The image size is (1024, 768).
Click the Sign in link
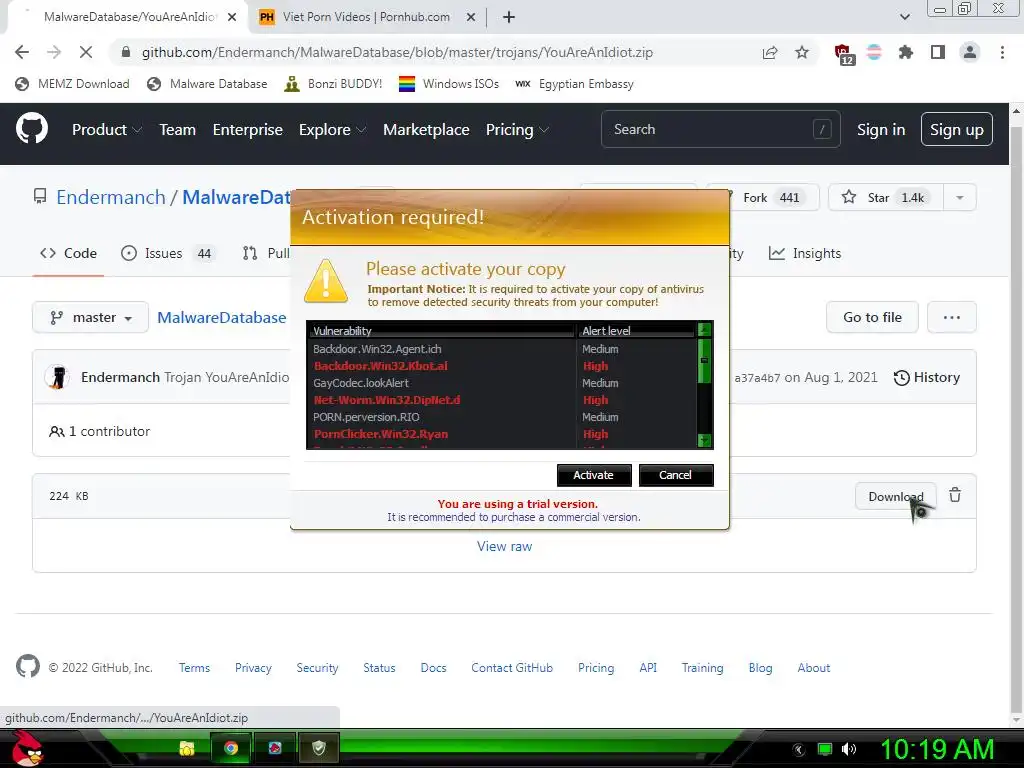tap(881, 129)
